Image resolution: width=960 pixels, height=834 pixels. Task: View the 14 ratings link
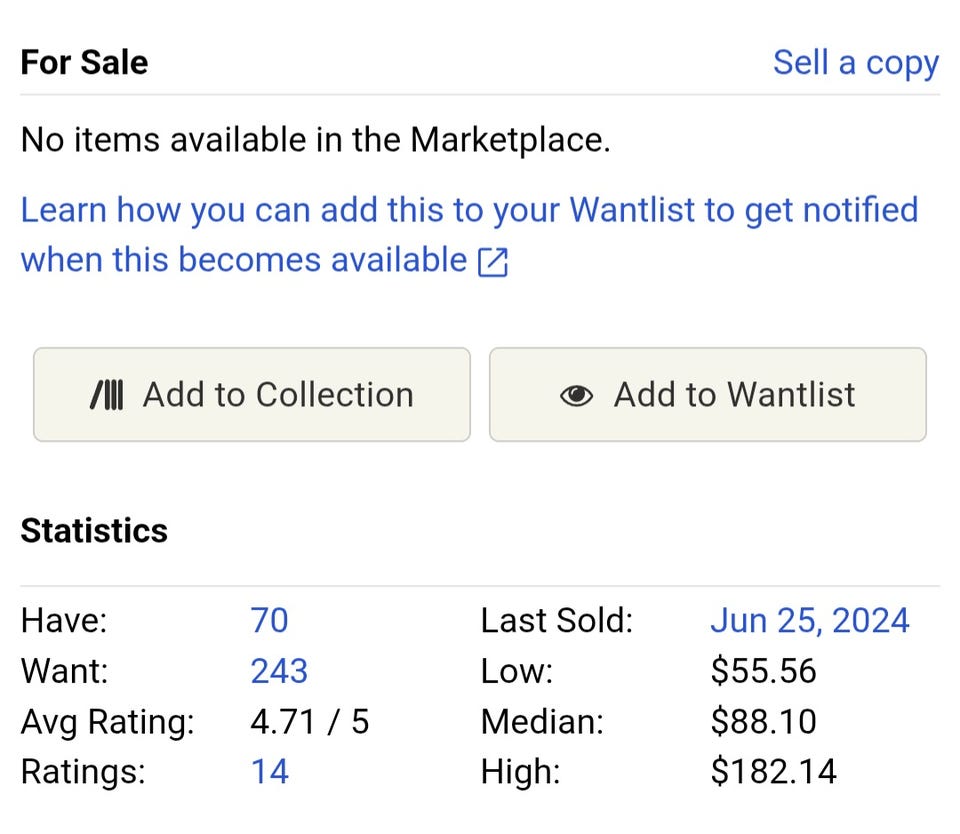[x=269, y=771]
